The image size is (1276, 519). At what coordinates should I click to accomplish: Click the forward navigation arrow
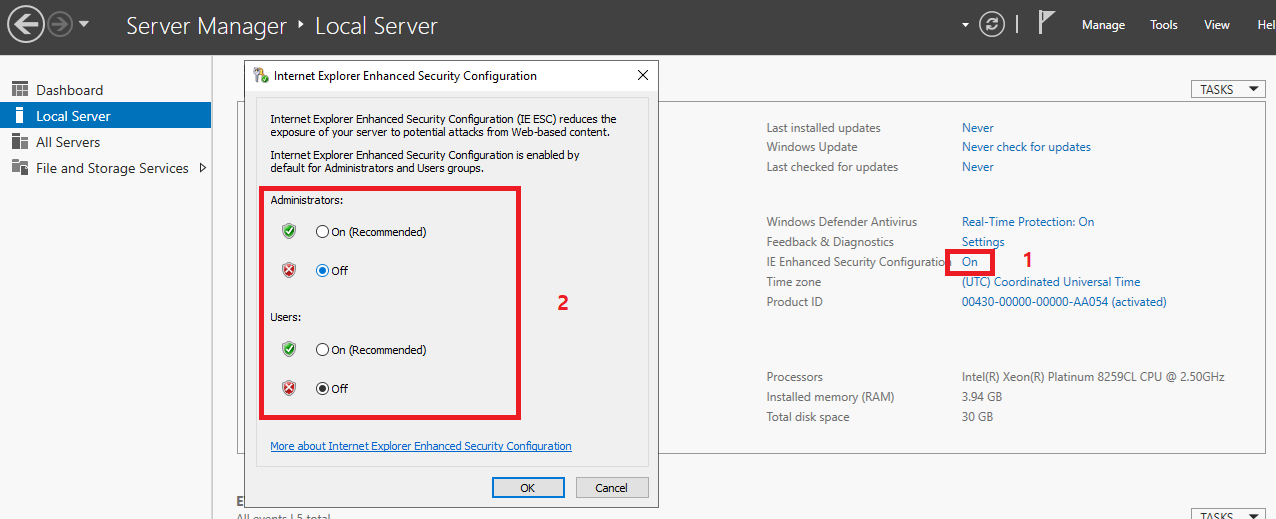coord(60,25)
